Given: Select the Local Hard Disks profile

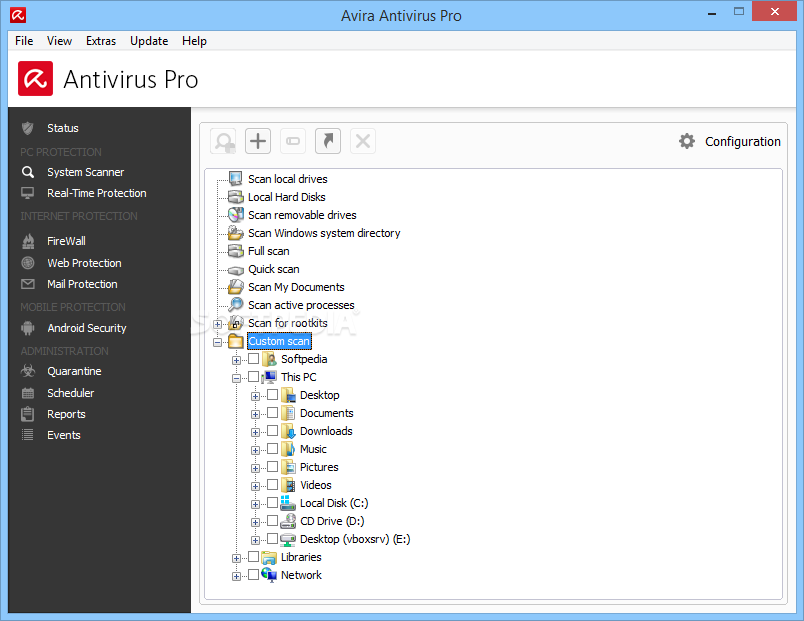Looking at the screenshot, I should (x=287, y=197).
